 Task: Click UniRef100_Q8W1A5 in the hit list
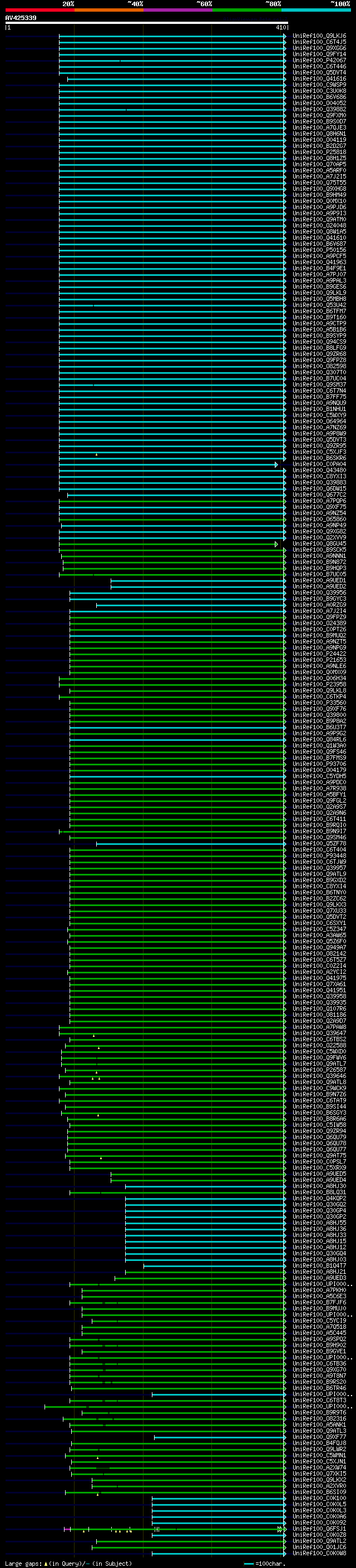pyautogui.click(x=319, y=232)
